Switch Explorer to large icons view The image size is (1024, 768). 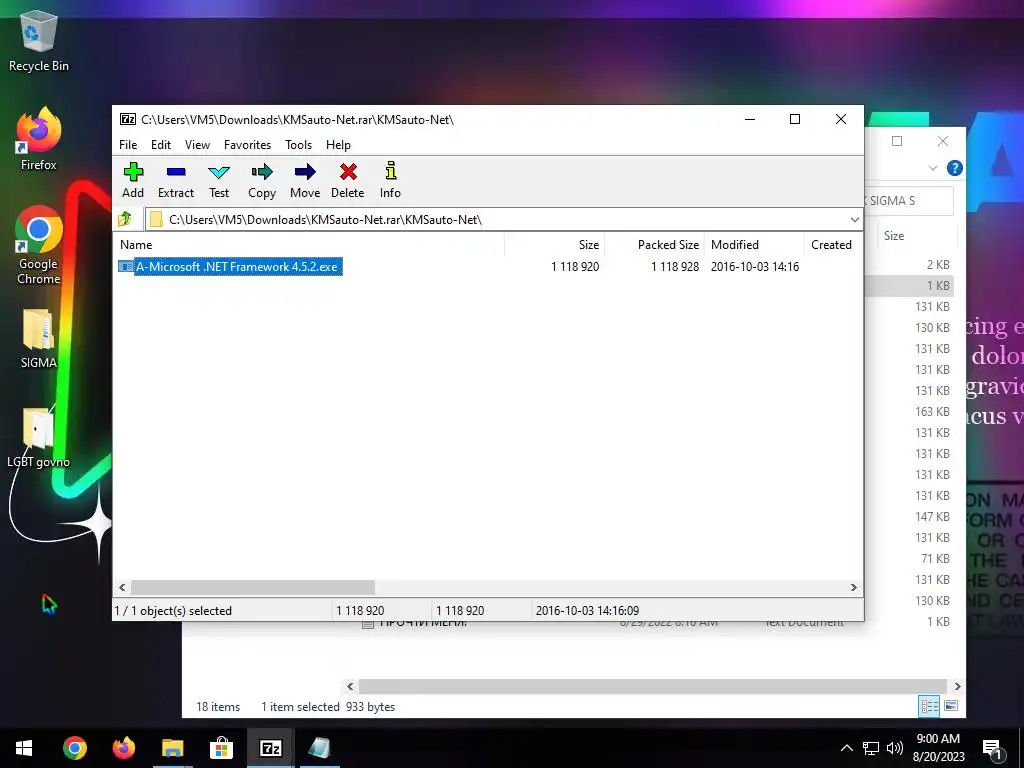coord(951,706)
